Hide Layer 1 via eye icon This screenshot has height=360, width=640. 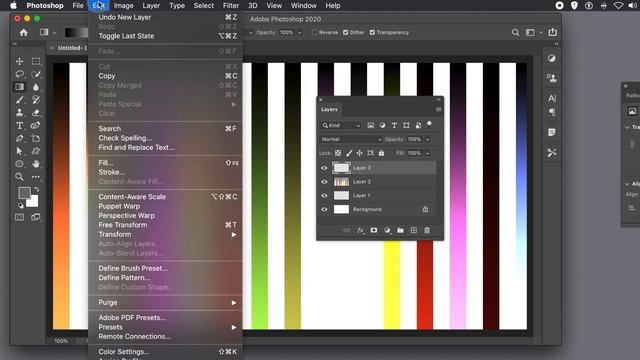[324, 196]
